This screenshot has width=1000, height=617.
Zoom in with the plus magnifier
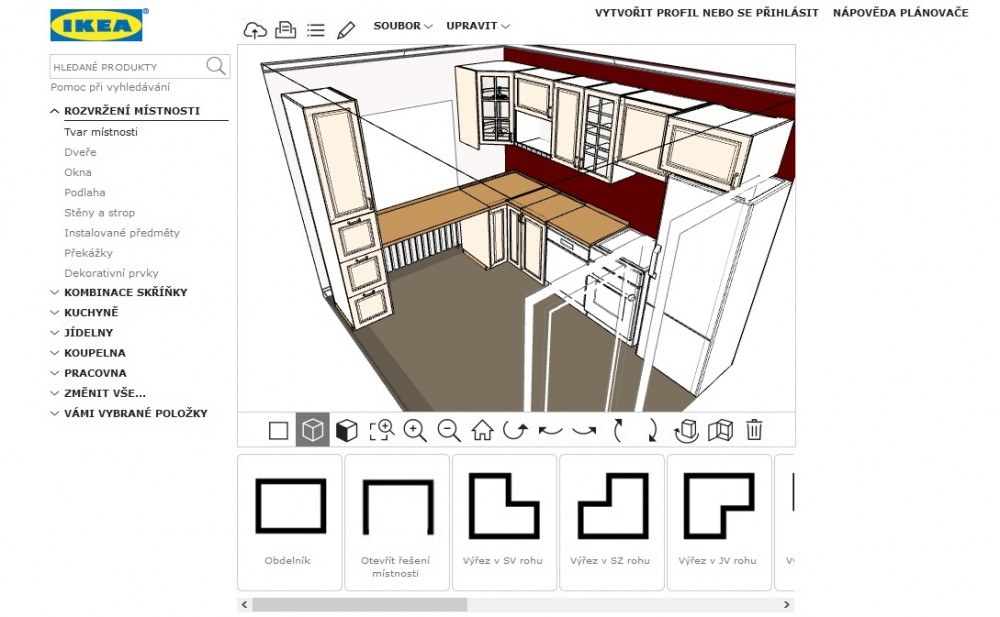tap(415, 430)
